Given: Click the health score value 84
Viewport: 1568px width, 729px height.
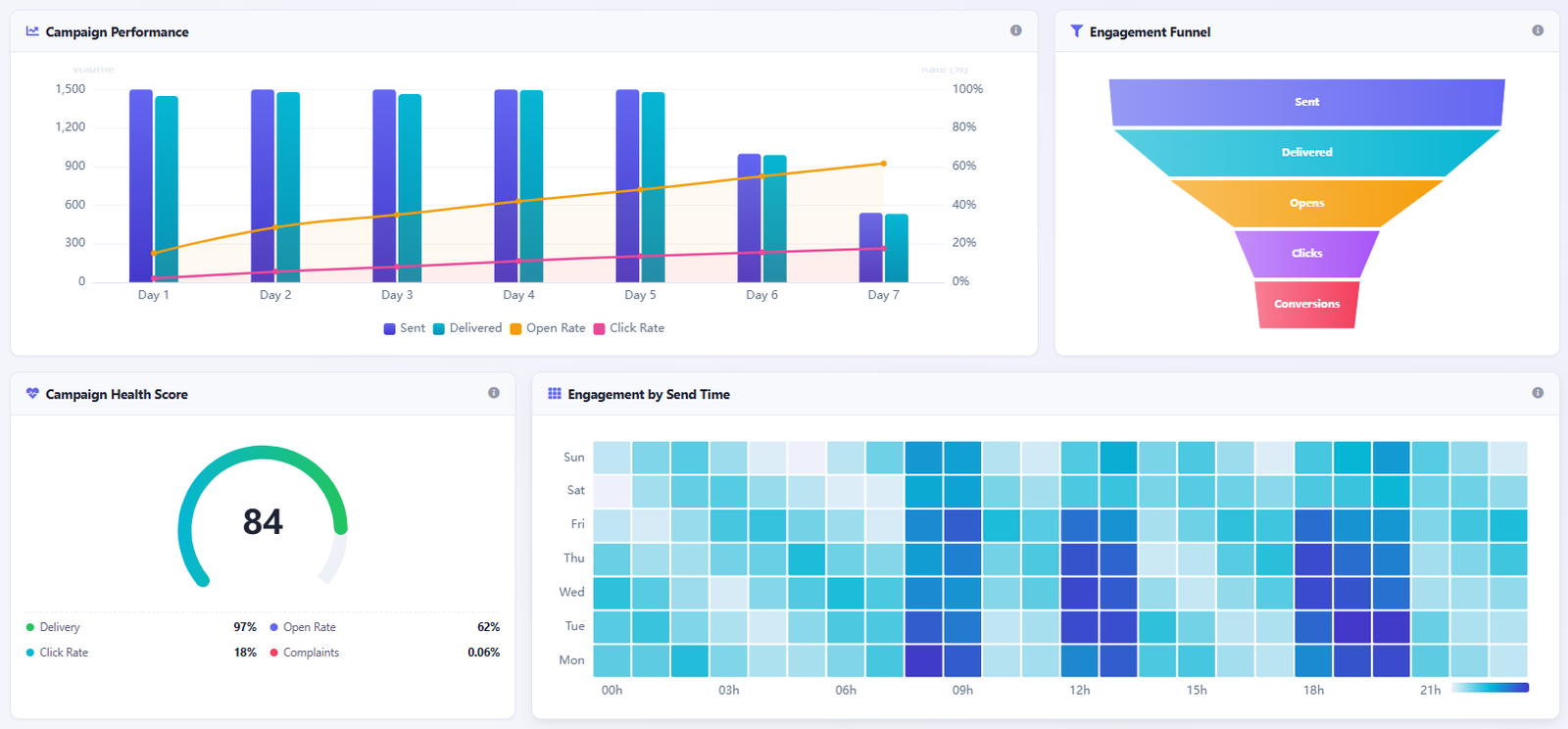Looking at the screenshot, I should point(263,521).
